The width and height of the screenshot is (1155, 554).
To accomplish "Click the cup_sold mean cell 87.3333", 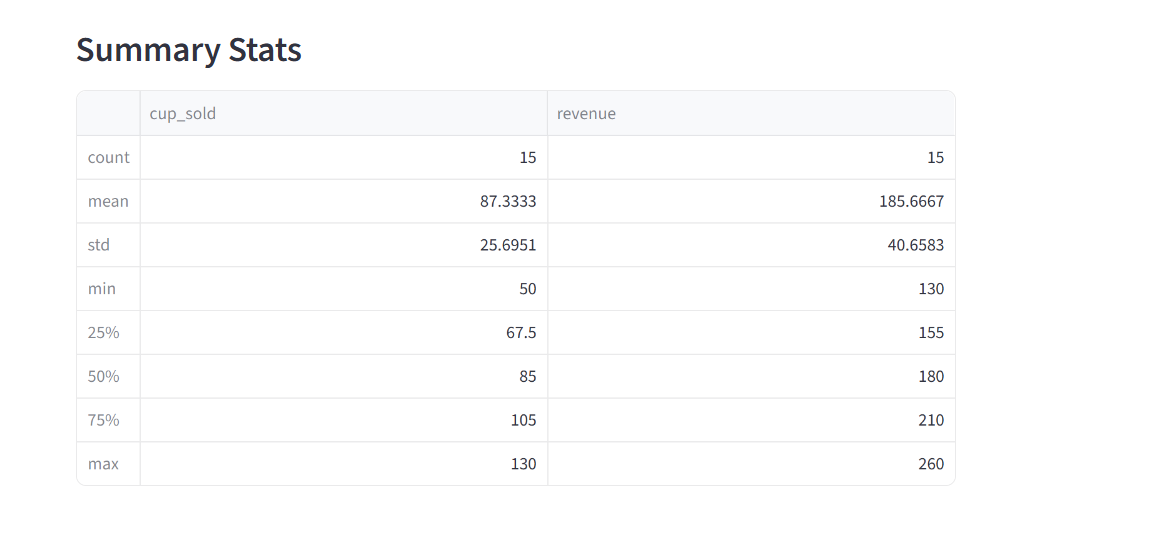I will click(343, 201).
